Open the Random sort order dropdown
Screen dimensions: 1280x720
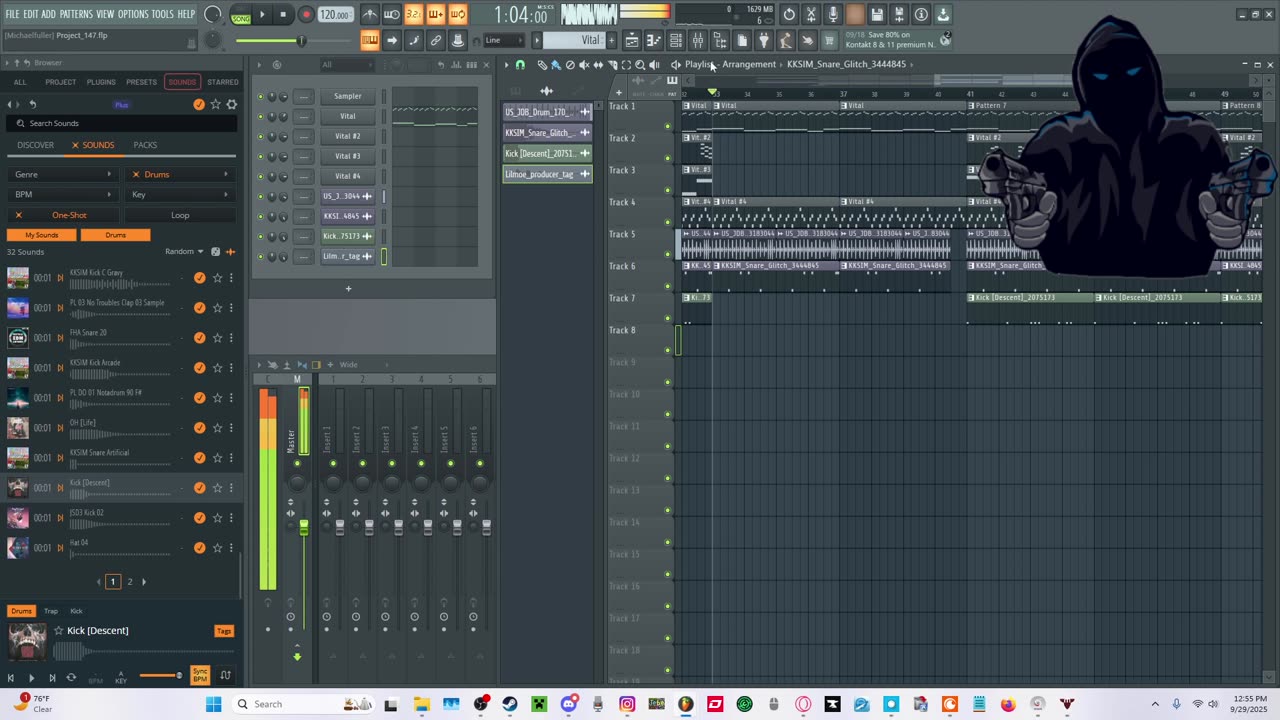[x=184, y=252]
